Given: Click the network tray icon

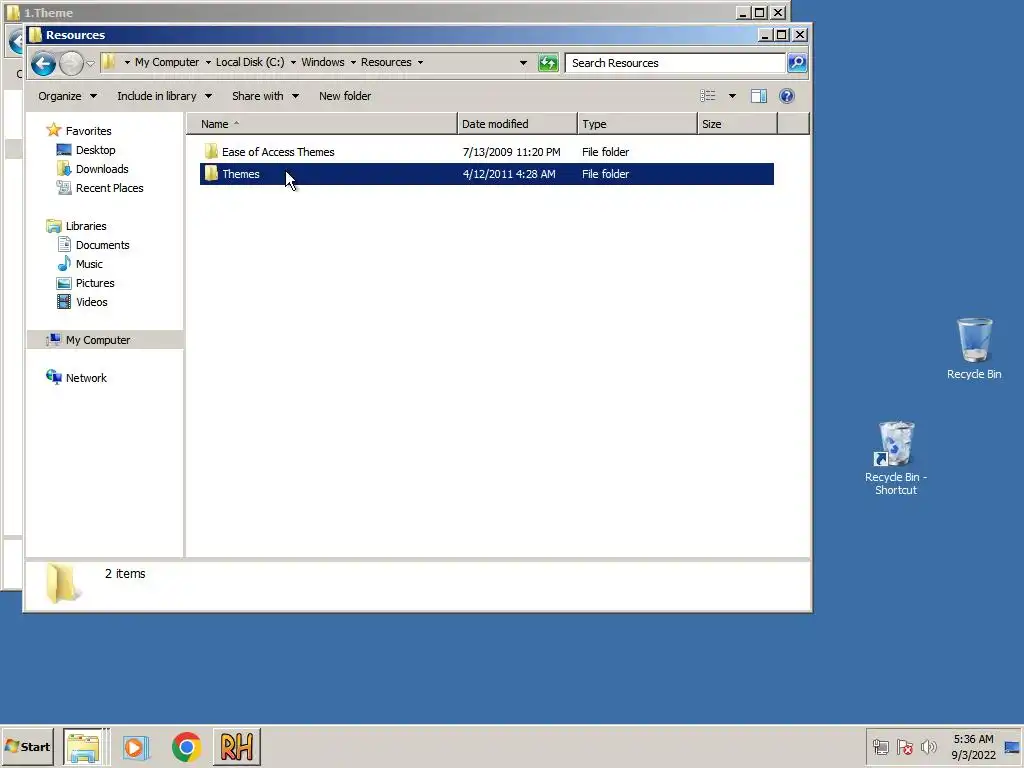Looking at the screenshot, I should coord(880,746).
